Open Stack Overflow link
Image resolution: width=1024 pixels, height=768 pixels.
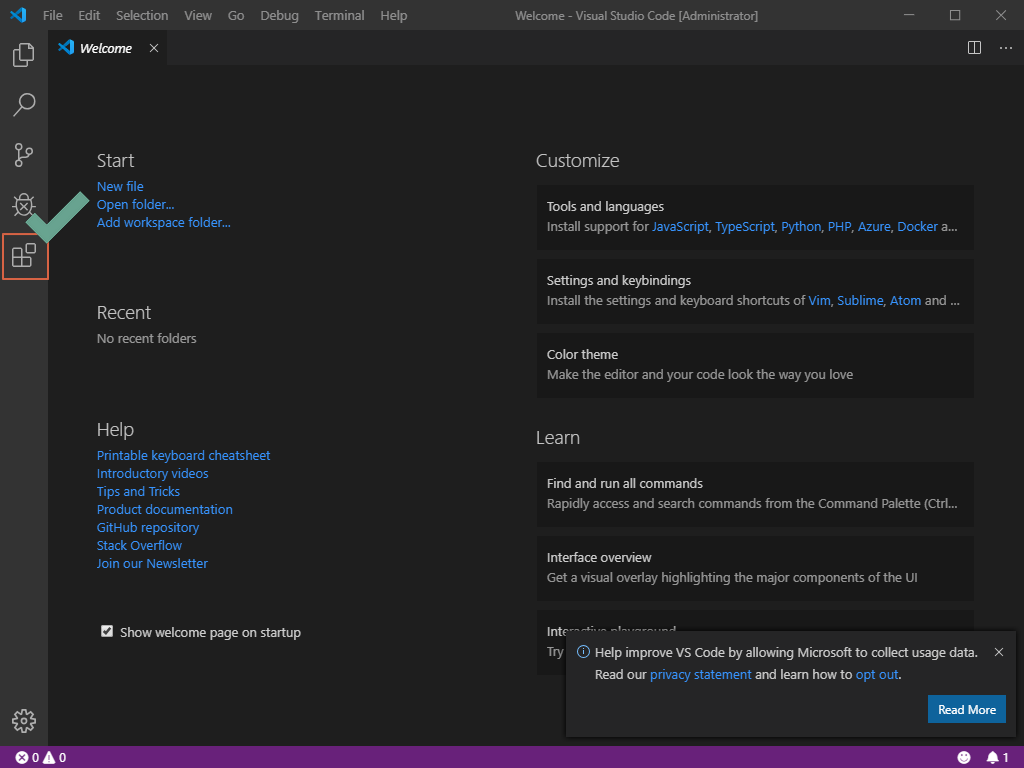[139, 545]
